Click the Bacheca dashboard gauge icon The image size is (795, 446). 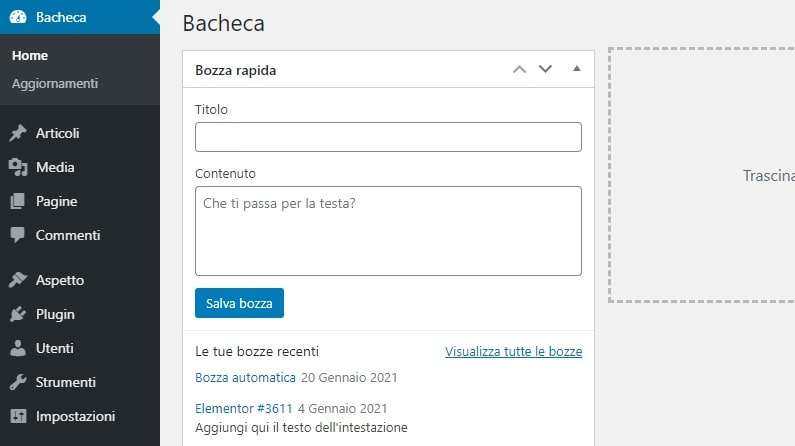tap(17, 17)
